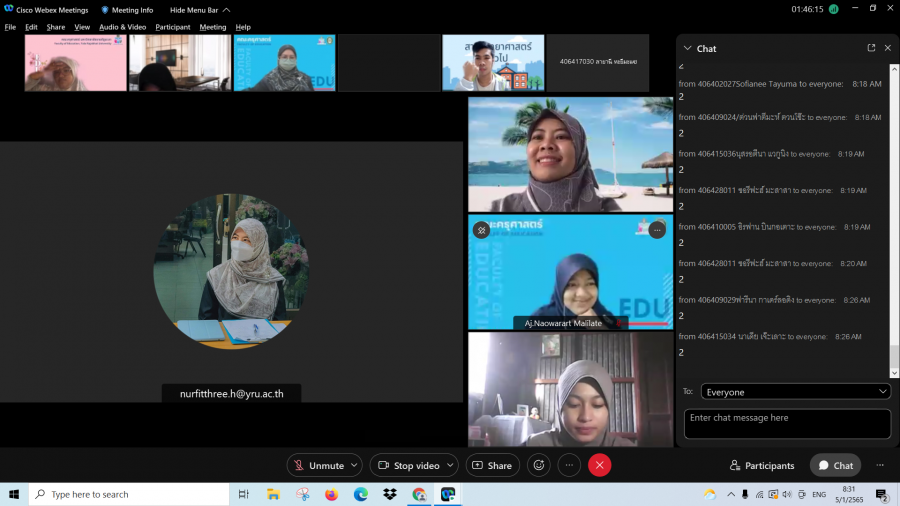Viewport: 900px width, 506px height.
Task: Click the red leave meeting icon
Action: [x=599, y=465]
